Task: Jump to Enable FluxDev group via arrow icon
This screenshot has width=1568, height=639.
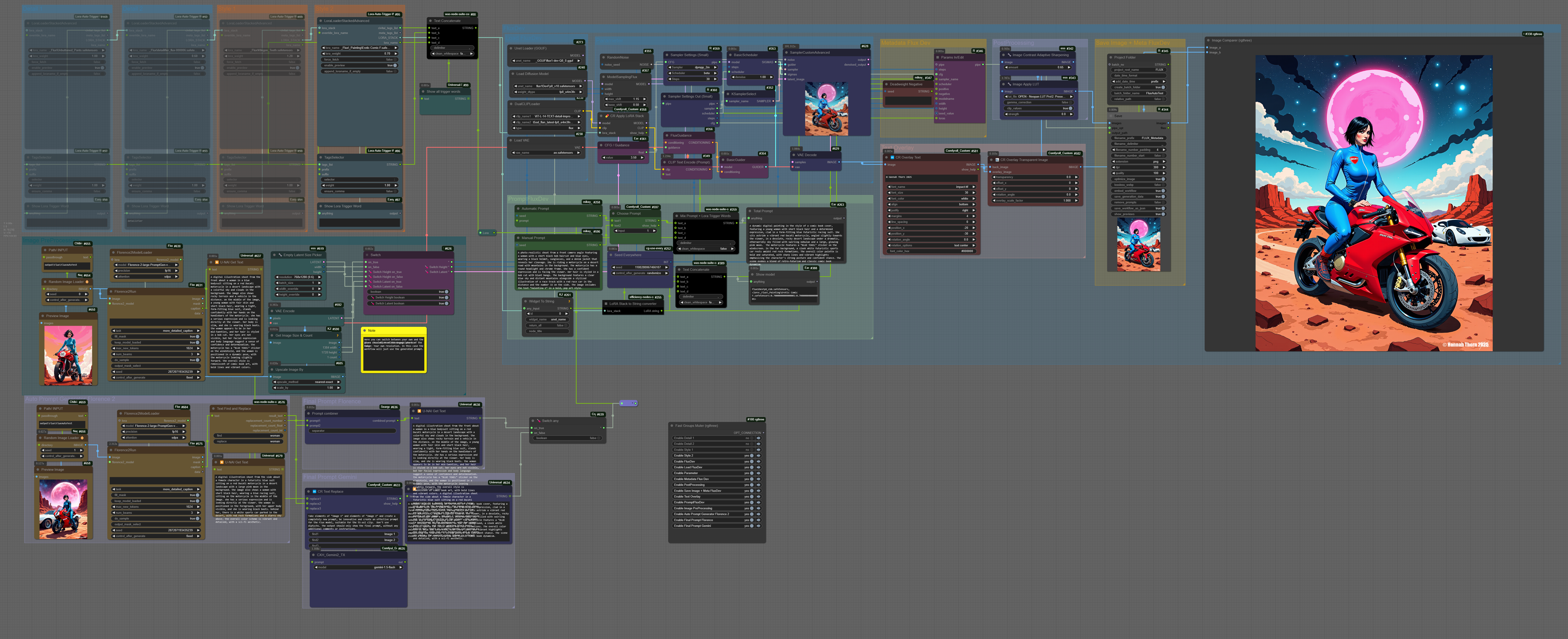Action: 758,461
